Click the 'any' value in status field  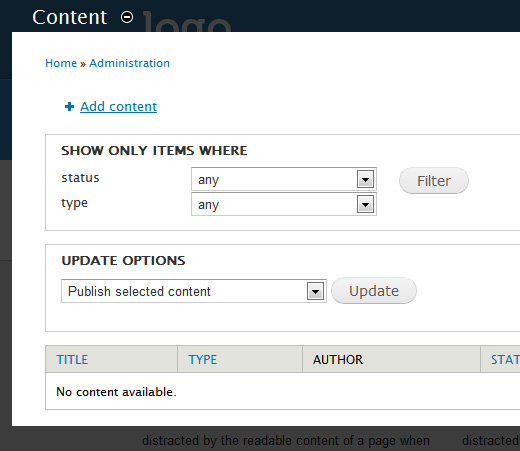(x=208, y=180)
